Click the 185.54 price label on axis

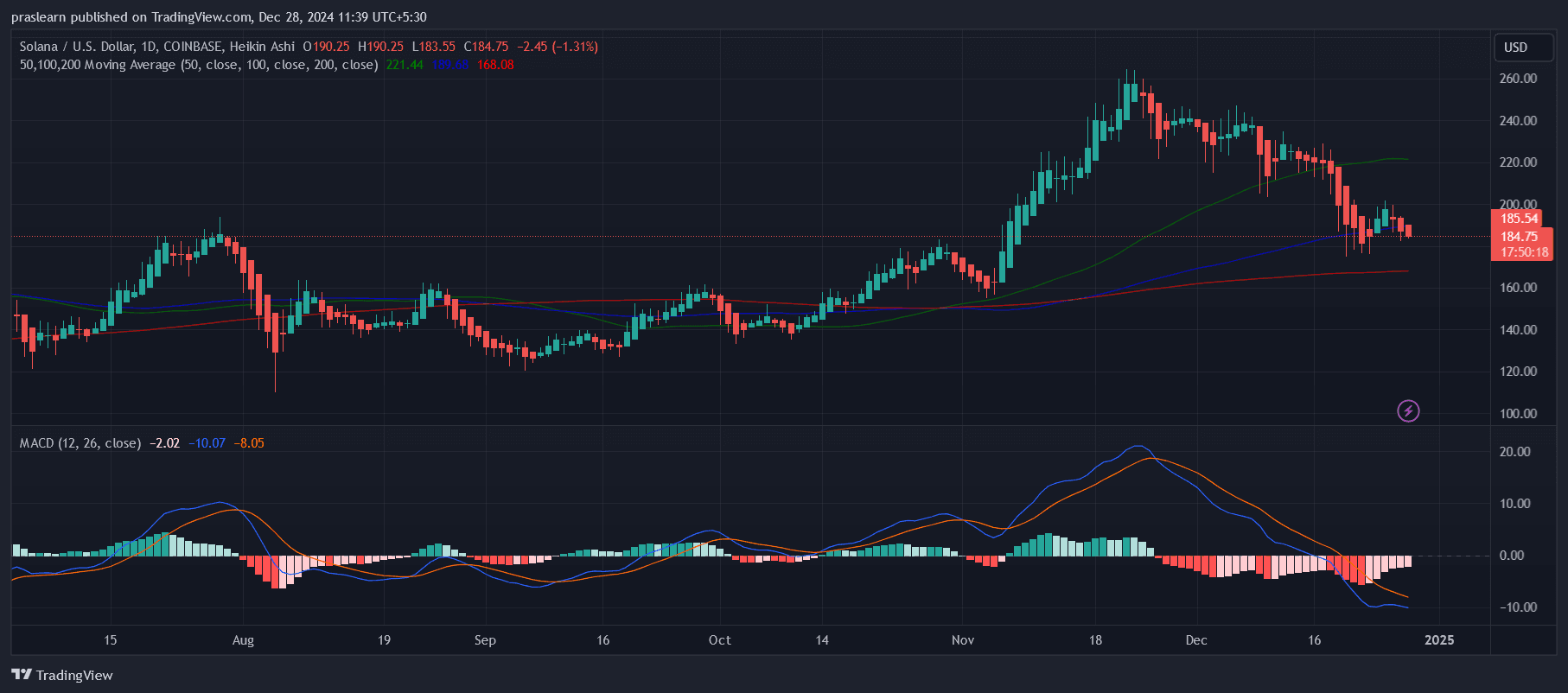(1519, 219)
